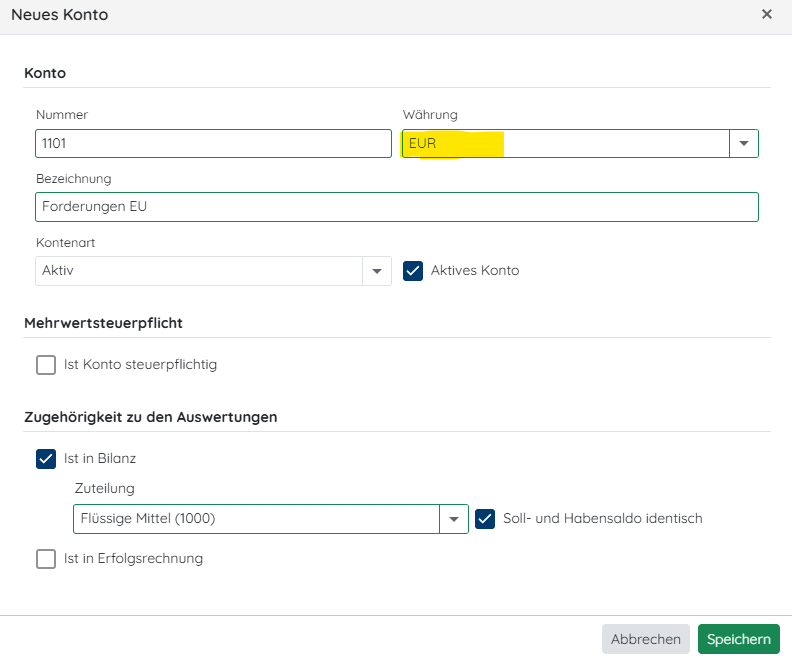
Task: Click the Zugehörigkeit zu den Auswertungen heading
Action: [x=150, y=417]
